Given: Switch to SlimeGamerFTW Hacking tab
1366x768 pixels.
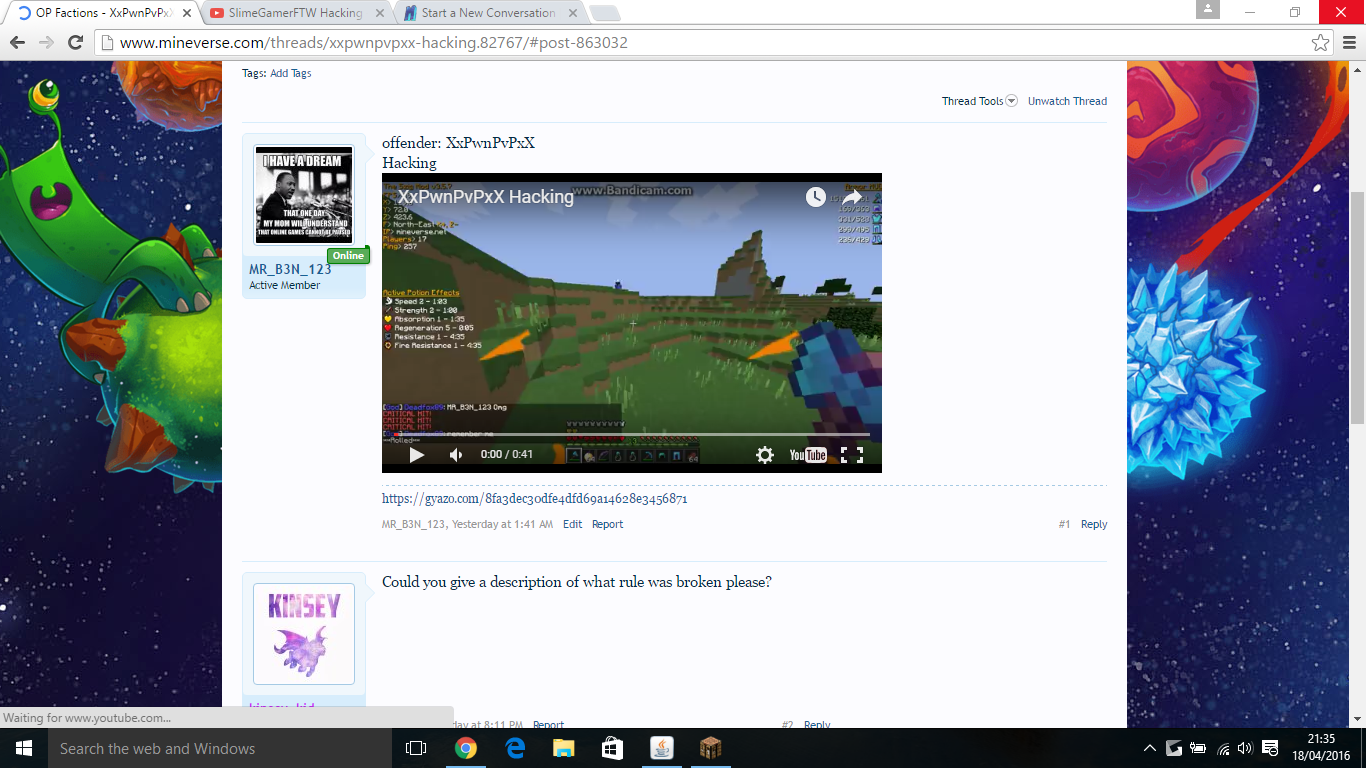Looking at the screenshot, I should coord(295,13).
